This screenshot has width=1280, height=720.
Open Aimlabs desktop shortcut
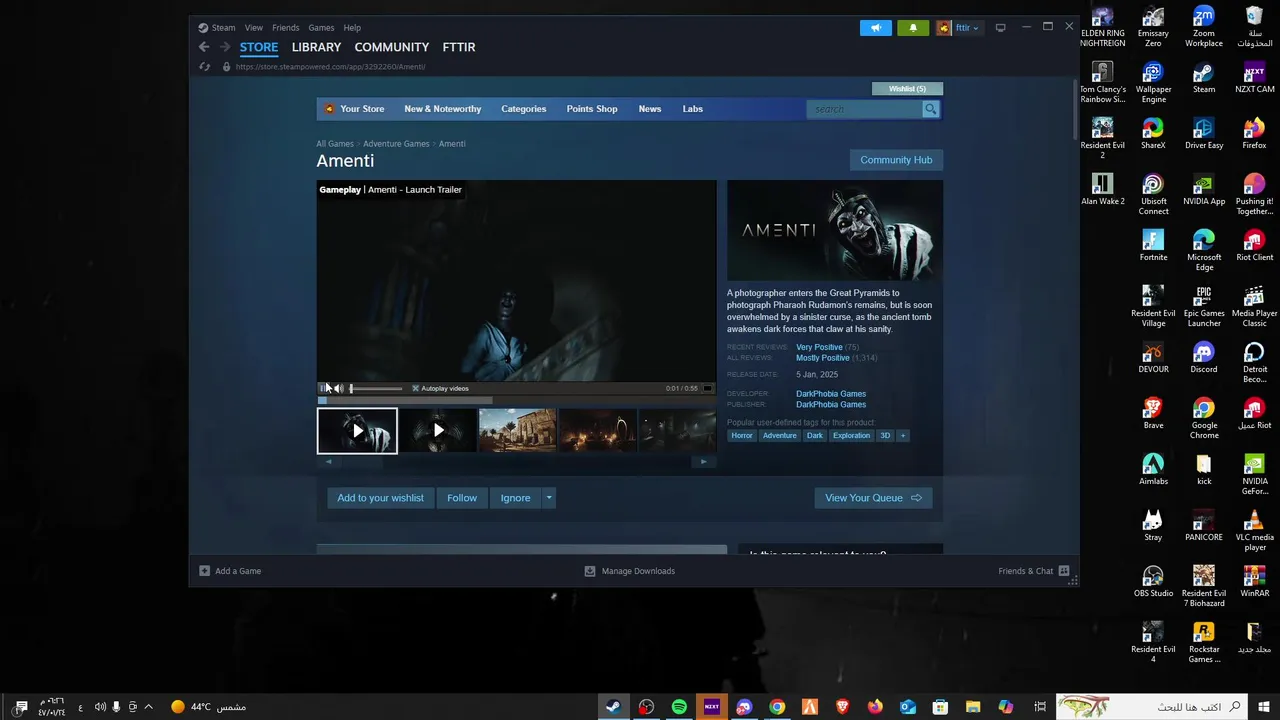point(1153,470)
